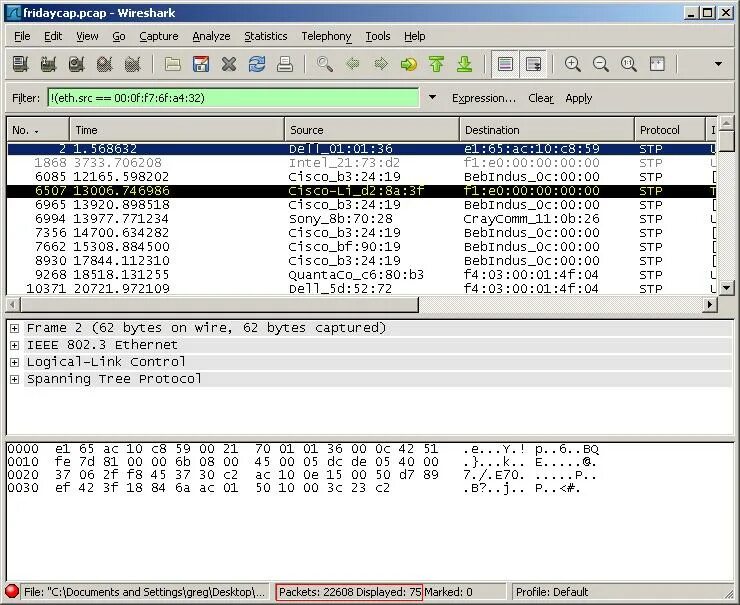The width and height of the screenshot is (740, 605).
Task: Open the Help menu
Action: 414,36
